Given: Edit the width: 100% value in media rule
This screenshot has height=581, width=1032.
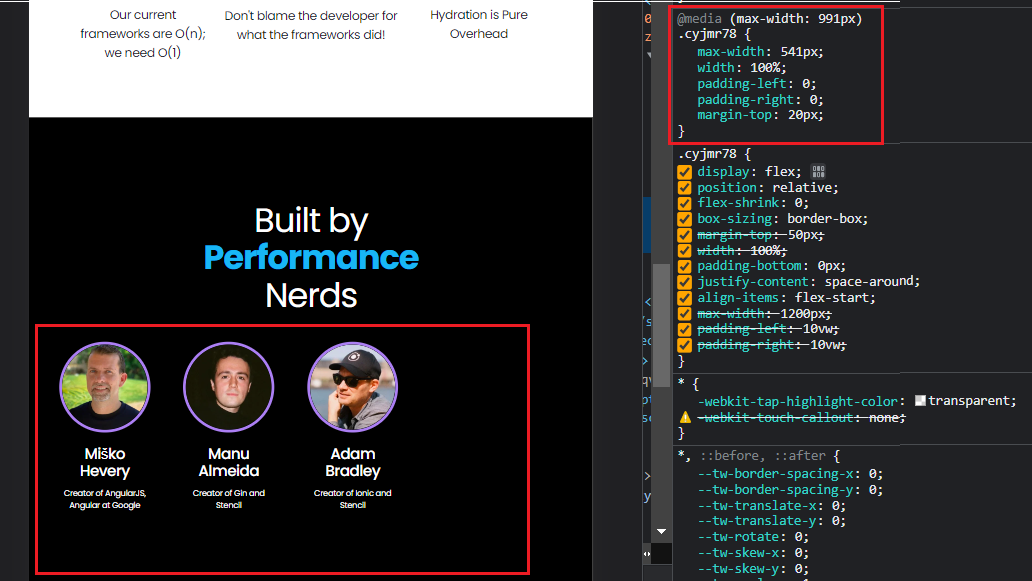Looking at the screenshot, I should click(764, 68).
